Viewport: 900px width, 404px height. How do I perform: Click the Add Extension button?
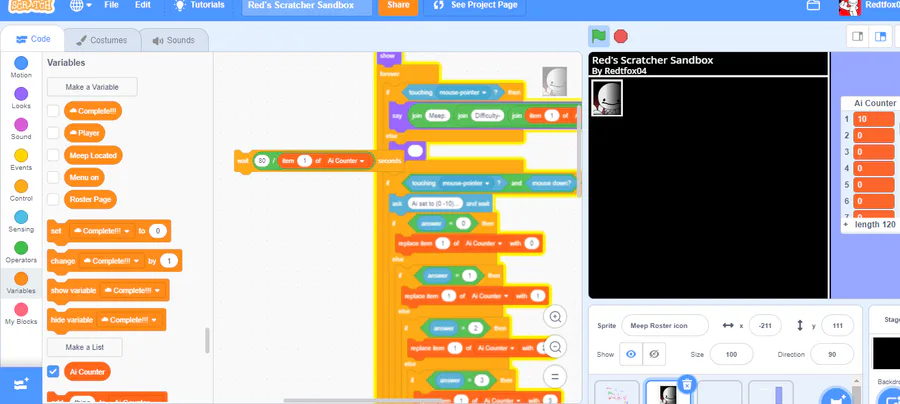click(x=21, y=384)
